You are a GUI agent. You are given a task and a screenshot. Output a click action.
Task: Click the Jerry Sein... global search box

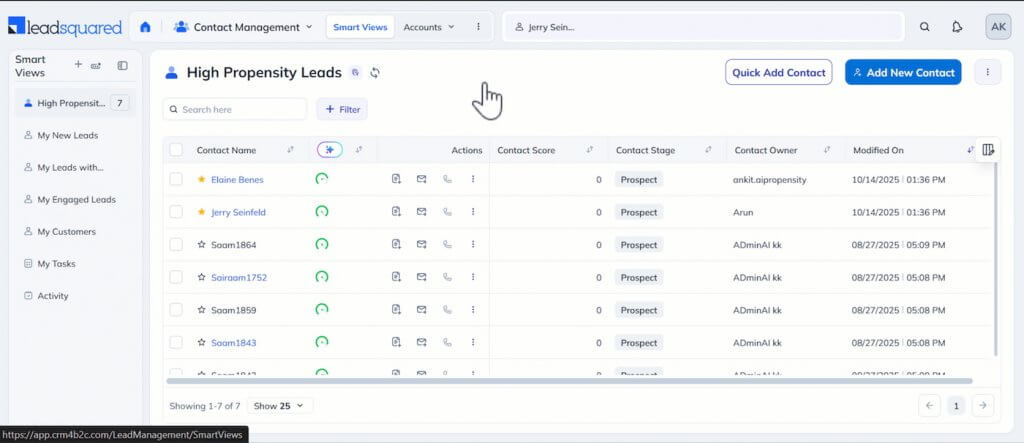(703, 27)
